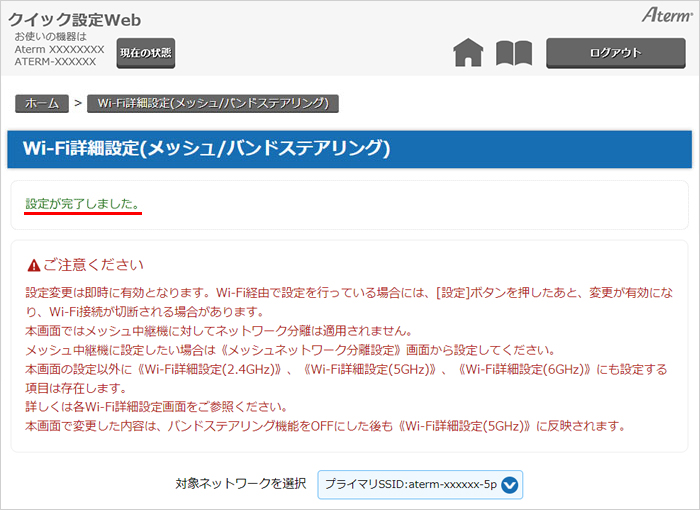Open the プライマリSSID network dropdown
Screen dimensions: 700x510
420,485
